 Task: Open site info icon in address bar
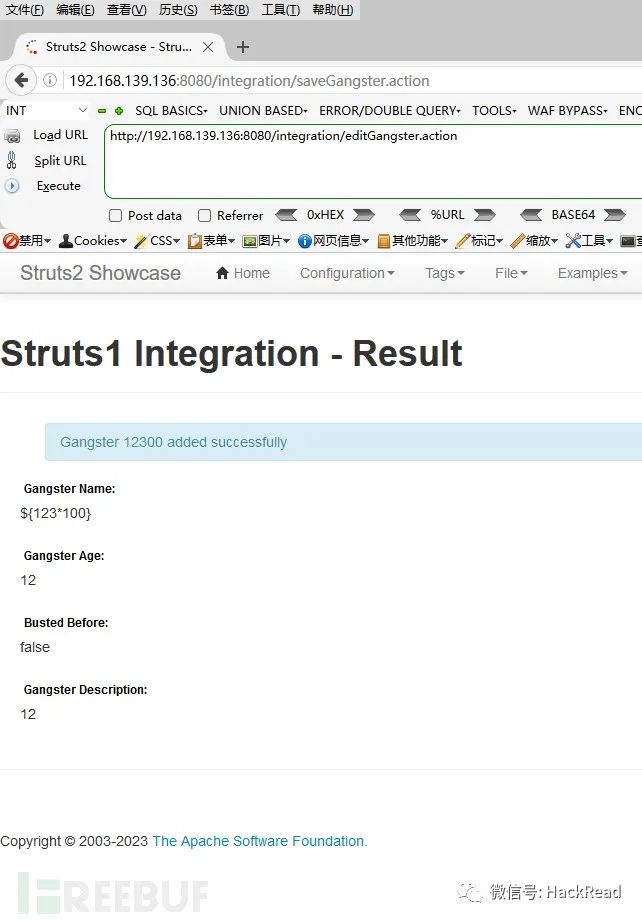pyautogui.click(x=51, y=80)
